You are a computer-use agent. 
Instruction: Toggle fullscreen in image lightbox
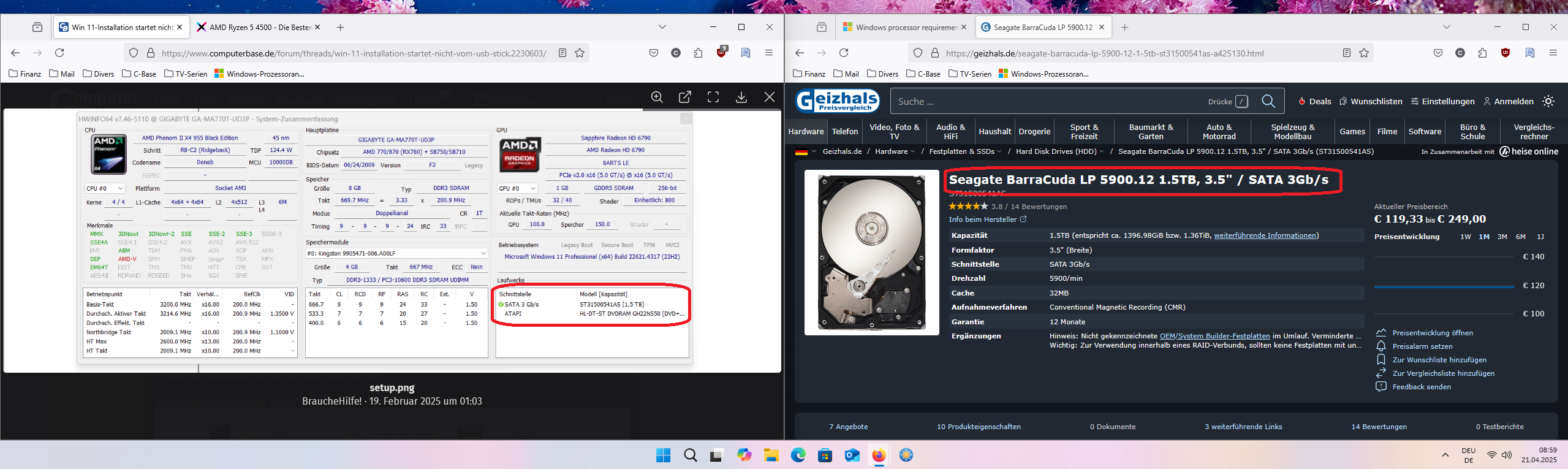point(713,97)
